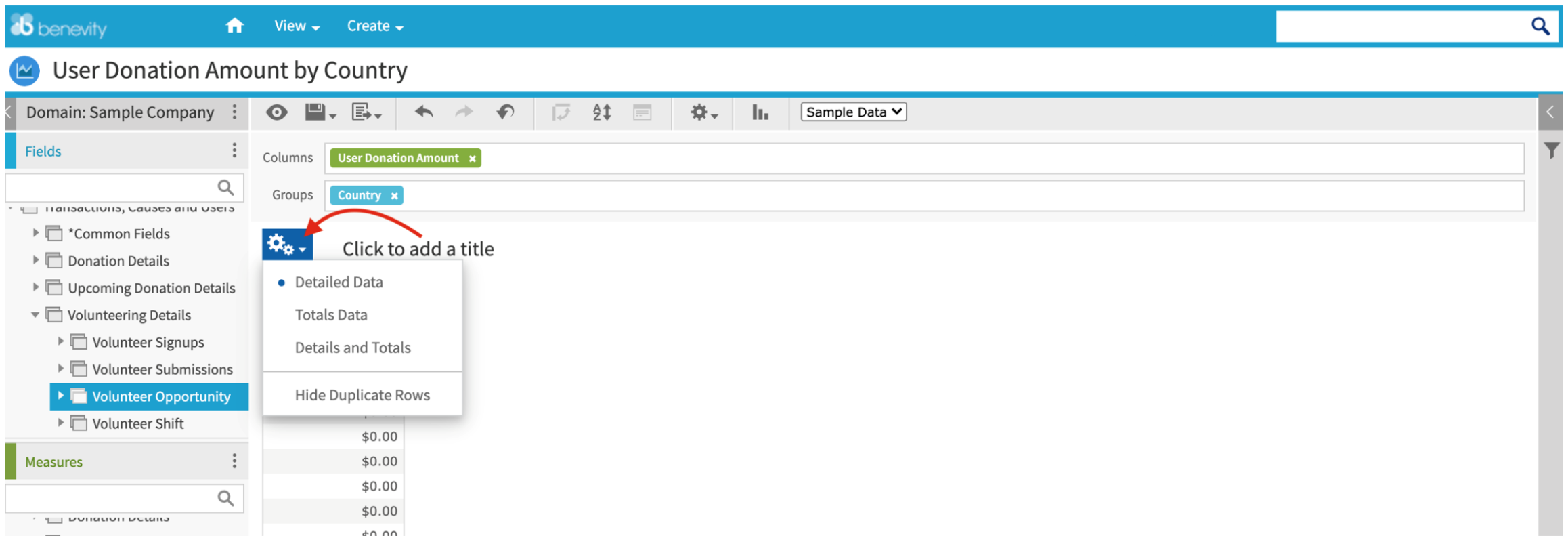
Task: Click the report title text
Action: pos(230,70)
